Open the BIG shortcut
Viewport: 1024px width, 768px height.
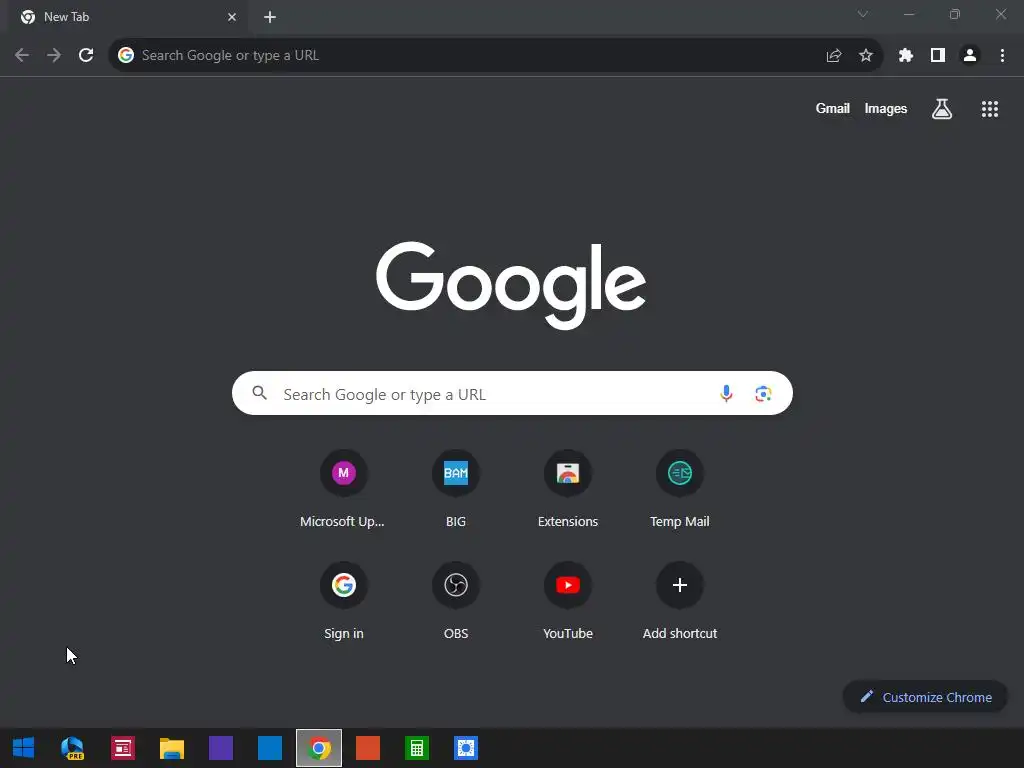(456, 488)
